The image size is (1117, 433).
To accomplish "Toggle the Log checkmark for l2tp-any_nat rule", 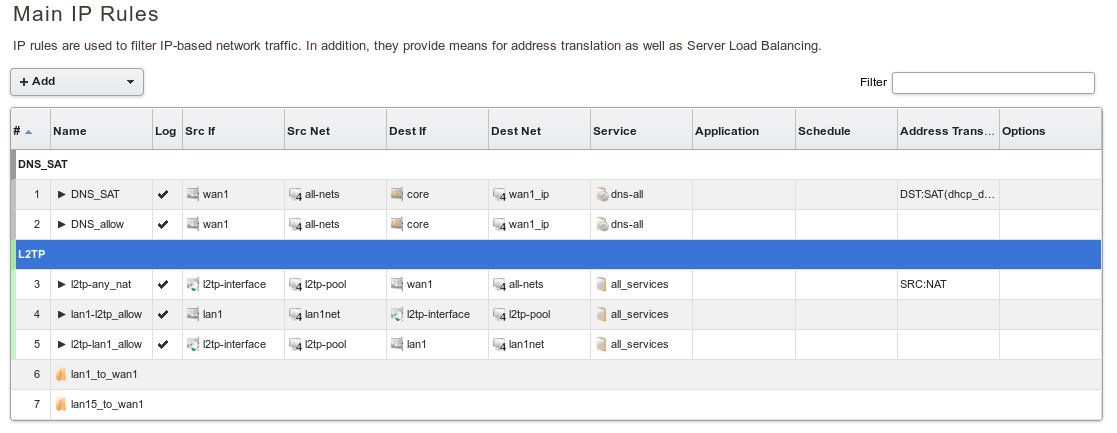I will 163,284.
